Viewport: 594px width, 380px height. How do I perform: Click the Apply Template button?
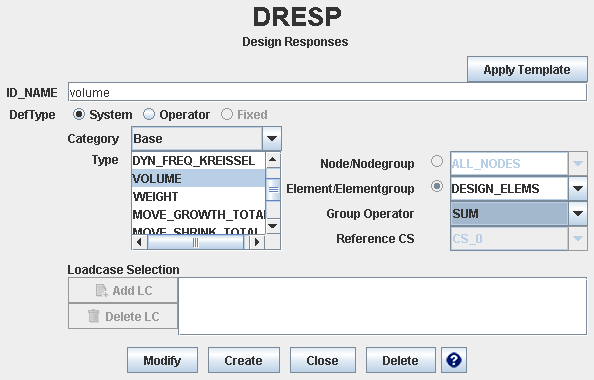pos(527,70)
